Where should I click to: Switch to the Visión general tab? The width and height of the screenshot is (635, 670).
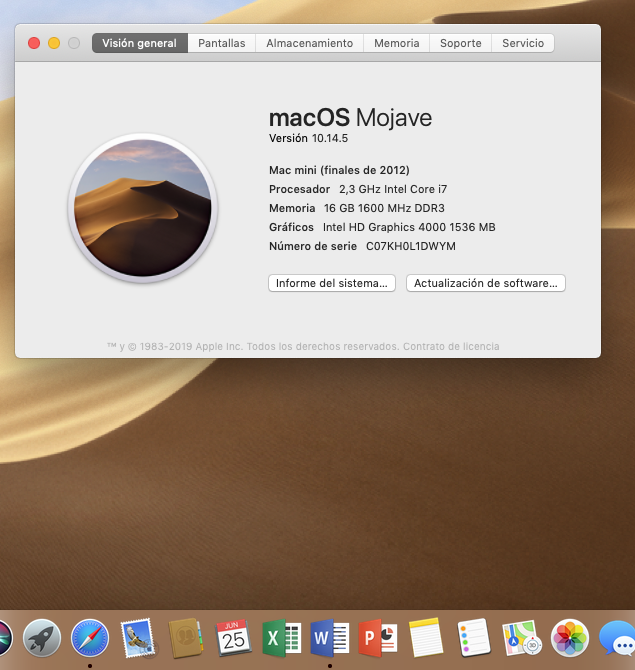[140, 43]
